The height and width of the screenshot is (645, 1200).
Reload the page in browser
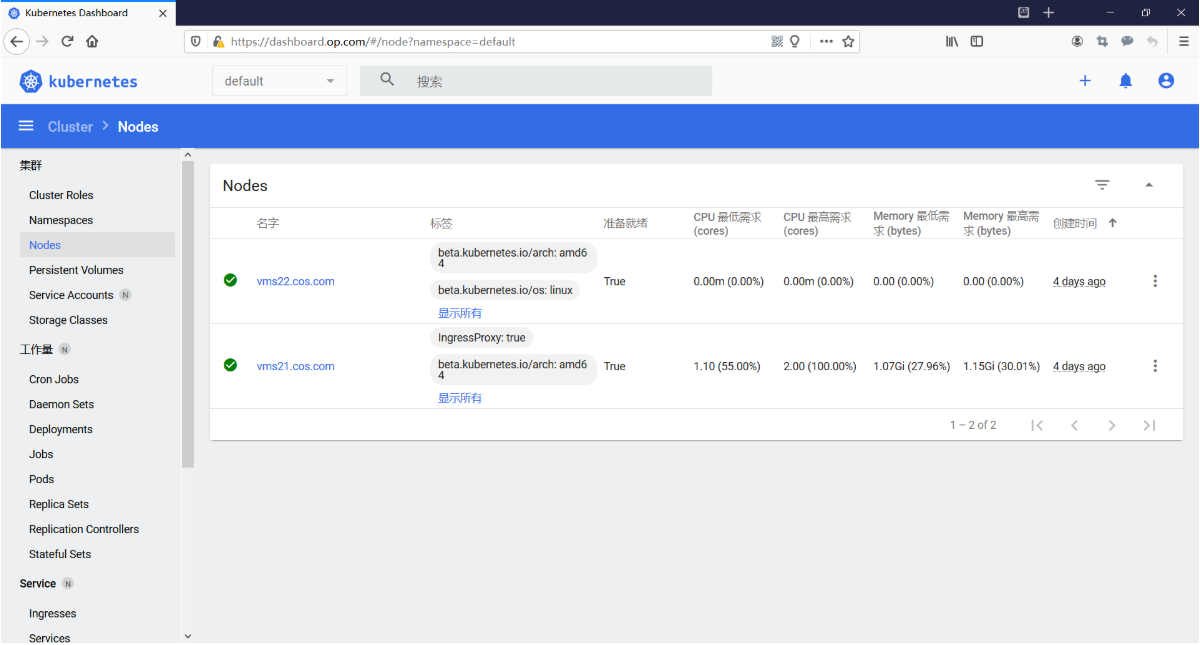[x=68, y=41]
